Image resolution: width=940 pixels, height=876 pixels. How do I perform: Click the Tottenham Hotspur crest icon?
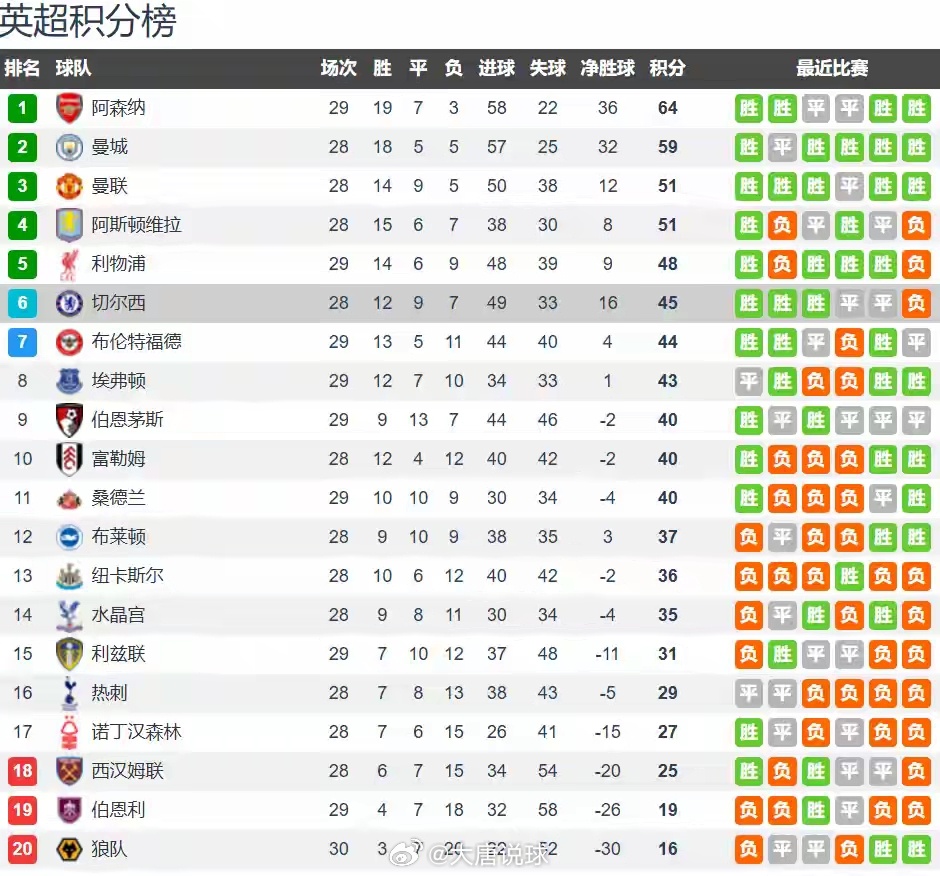70,693
